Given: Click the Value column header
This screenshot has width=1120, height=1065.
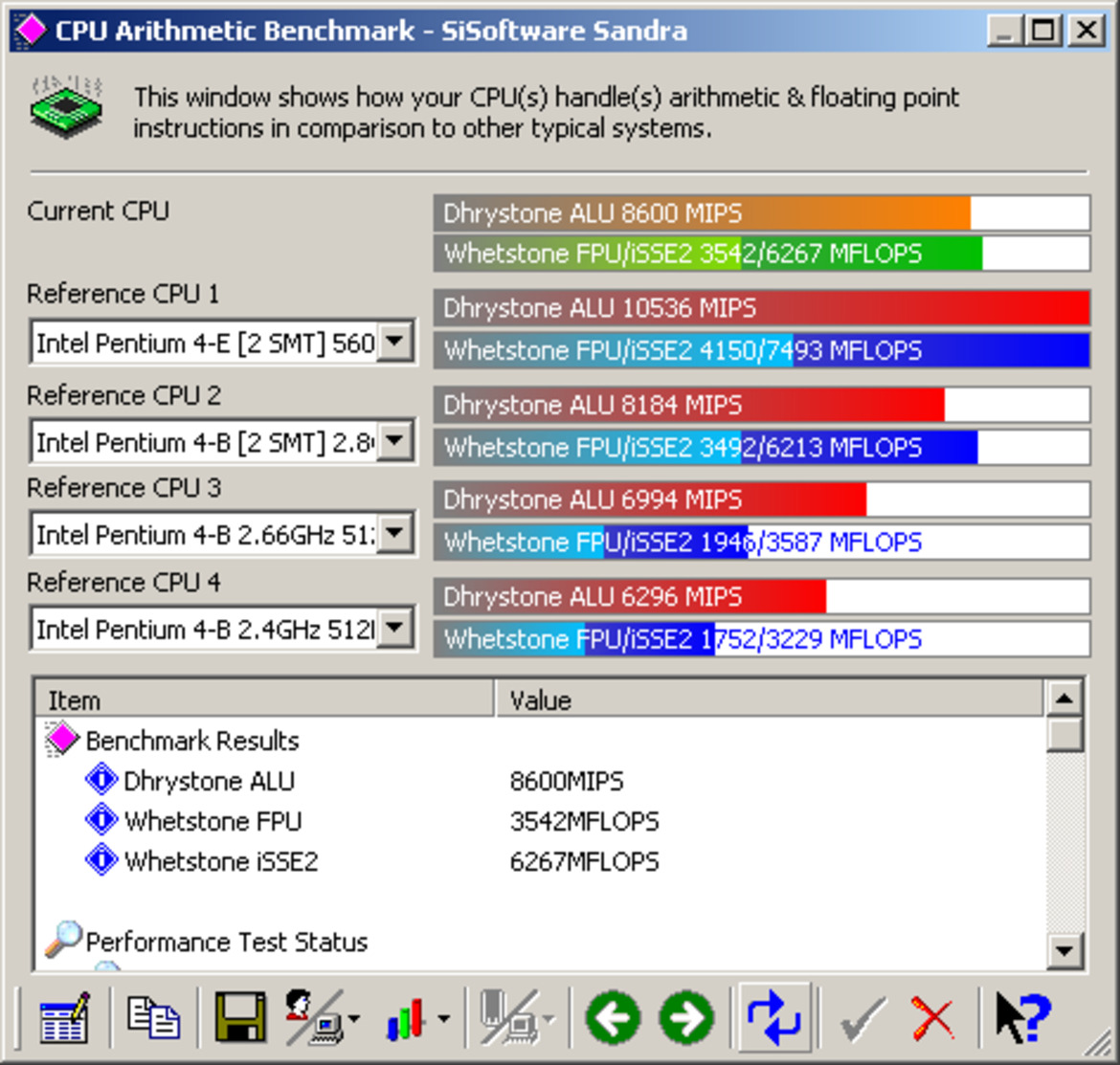Looking at the screenshot, I should tap(769, 699).
